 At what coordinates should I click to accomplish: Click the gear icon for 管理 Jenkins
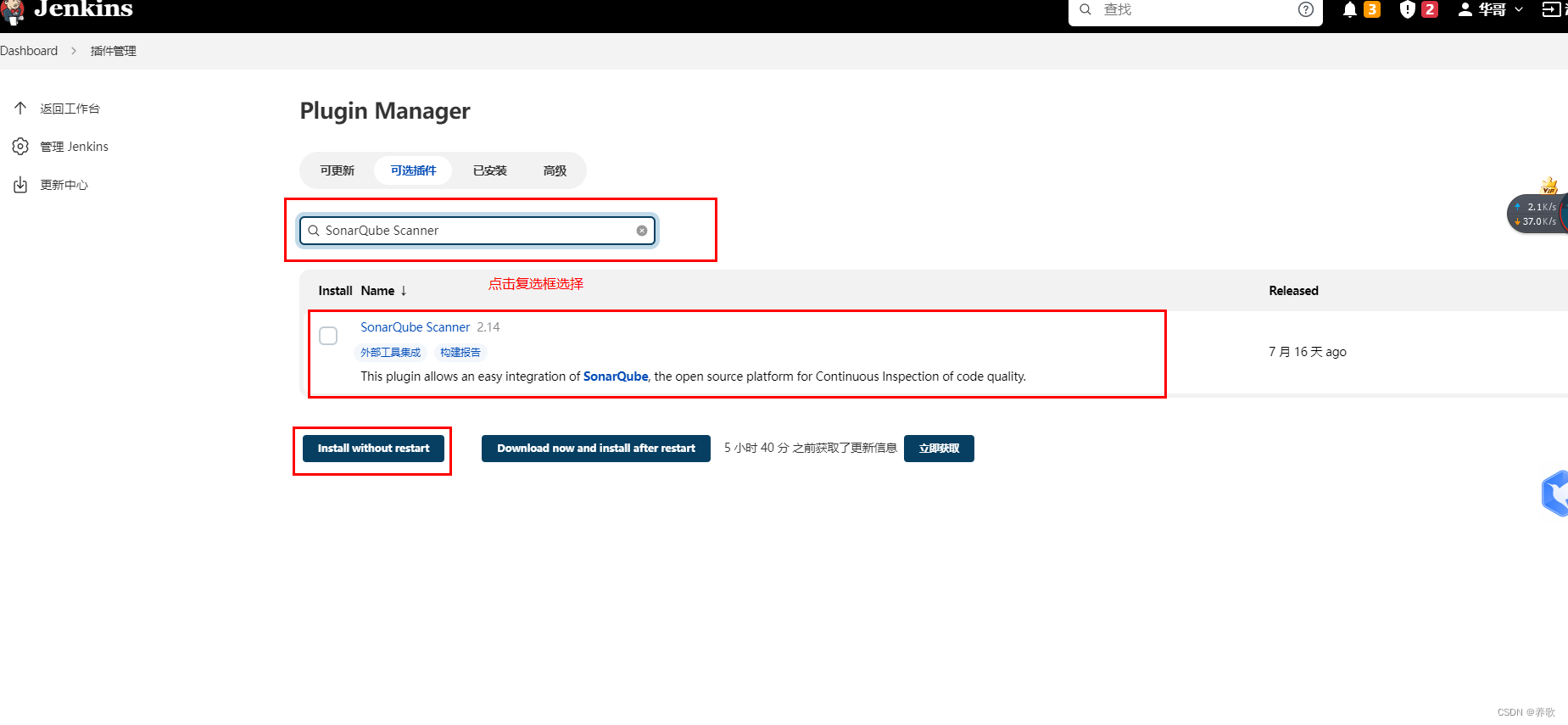(x=20, y=147)
